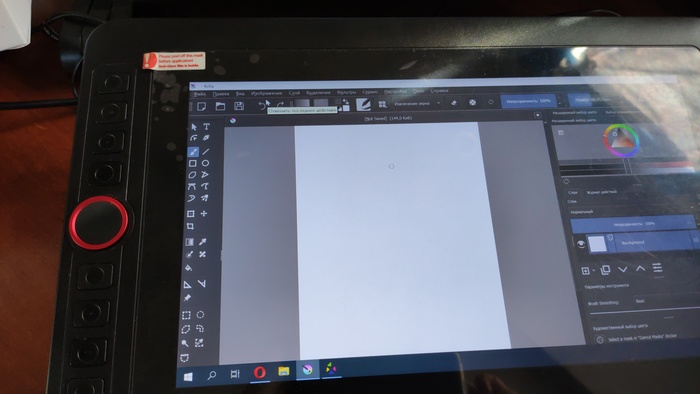Image resolution: width=700 pixels, height=394 pixels.
Task: Switch to the Журнал действий tab
Action: pyautogui.click(x=601, y=192)
